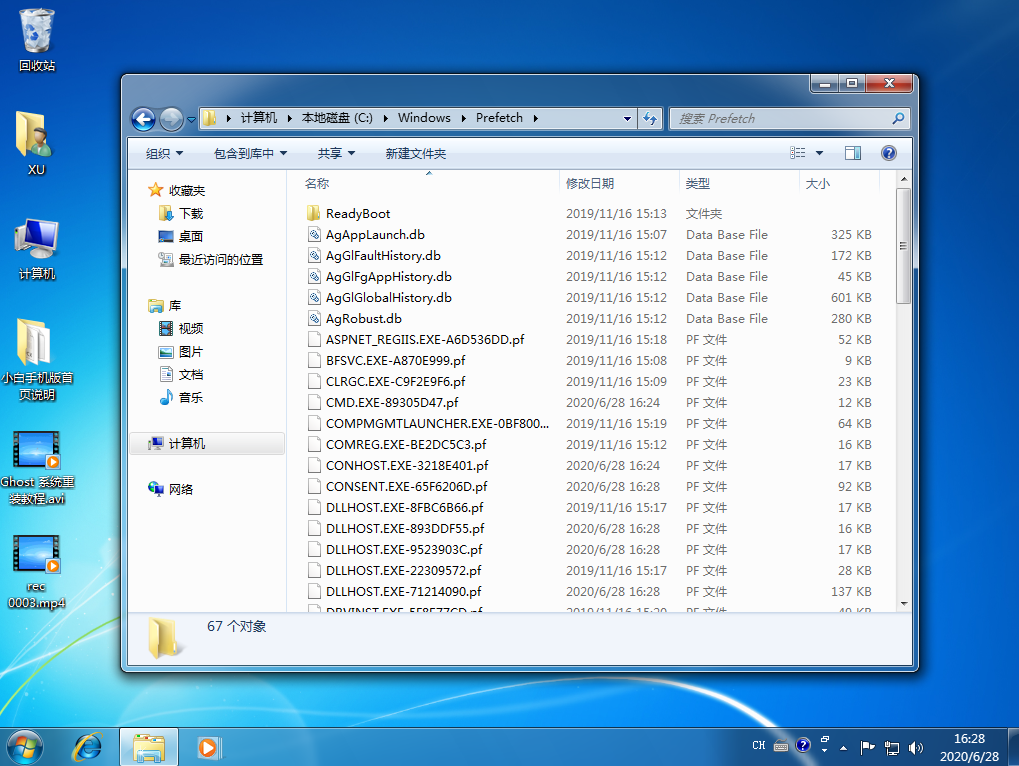The image size is (1019, 766).
Task: Open the 组织 dropdown menu
Action: point(164,153)
